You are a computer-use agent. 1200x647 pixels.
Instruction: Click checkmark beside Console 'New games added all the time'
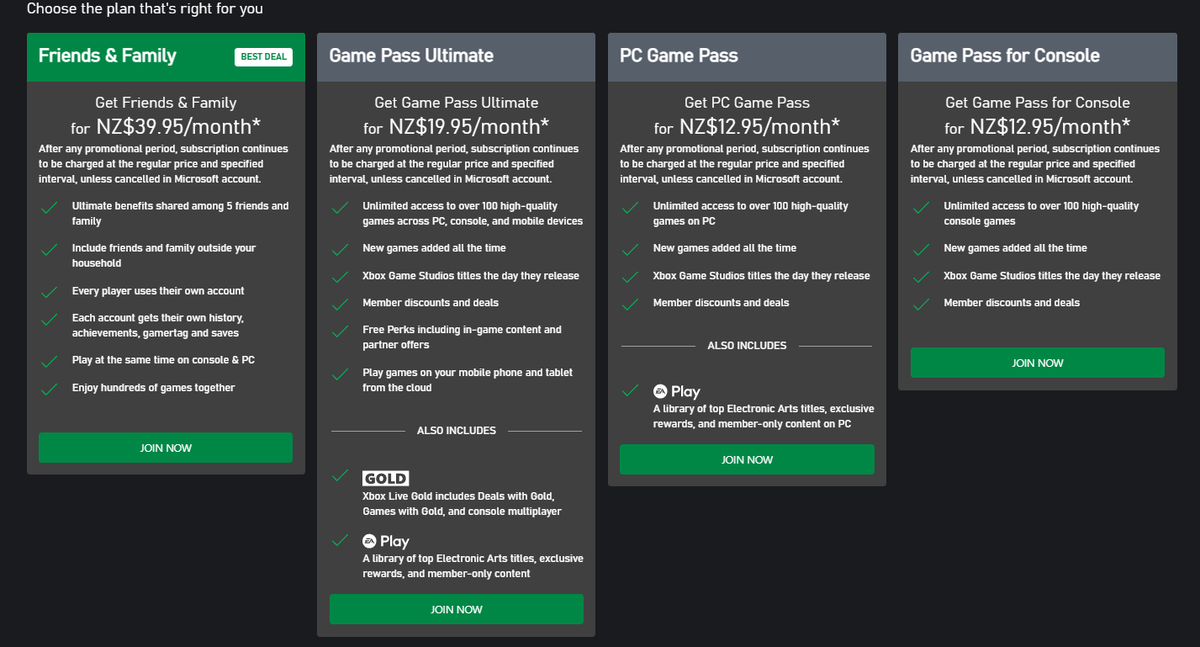(x=921, y=250)
